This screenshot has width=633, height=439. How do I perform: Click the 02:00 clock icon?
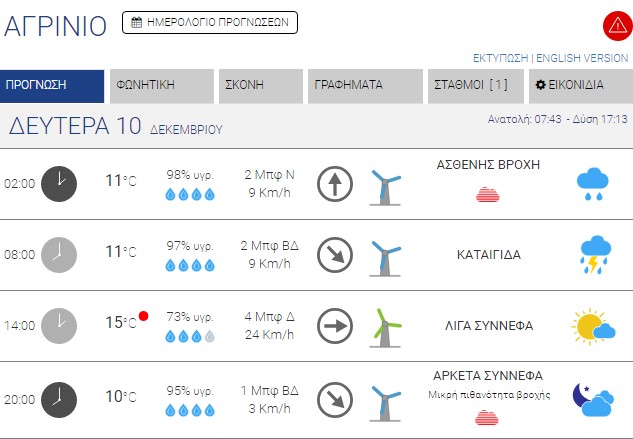(x=58, y=183)
